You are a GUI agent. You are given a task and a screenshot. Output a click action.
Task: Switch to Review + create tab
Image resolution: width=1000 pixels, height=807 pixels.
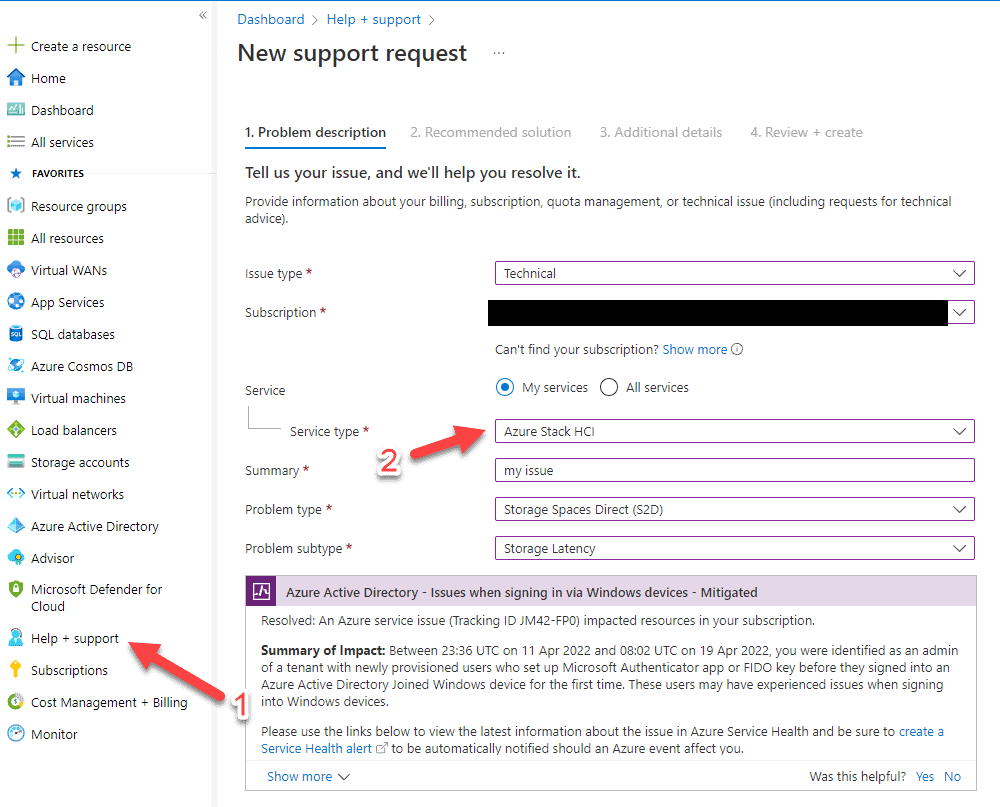(x=806, y=132)
